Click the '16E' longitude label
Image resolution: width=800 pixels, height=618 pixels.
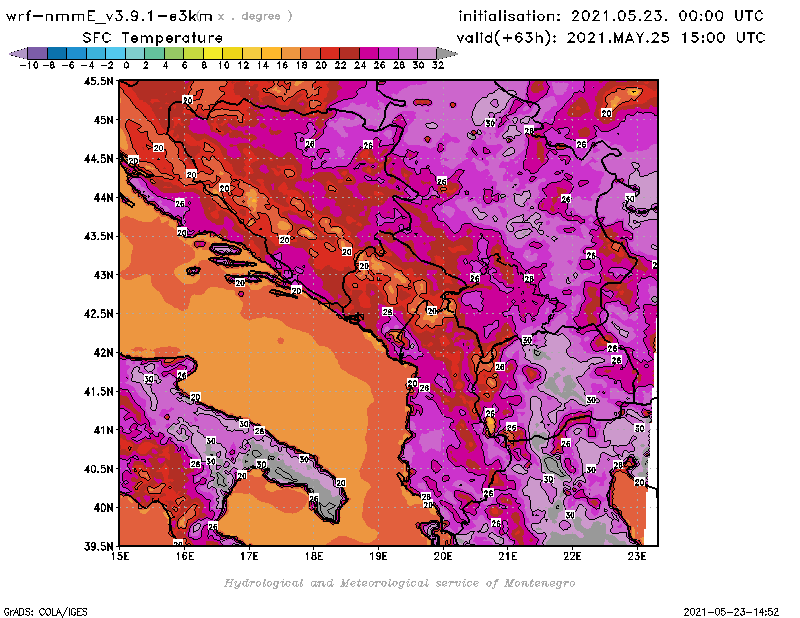(185, 556)
